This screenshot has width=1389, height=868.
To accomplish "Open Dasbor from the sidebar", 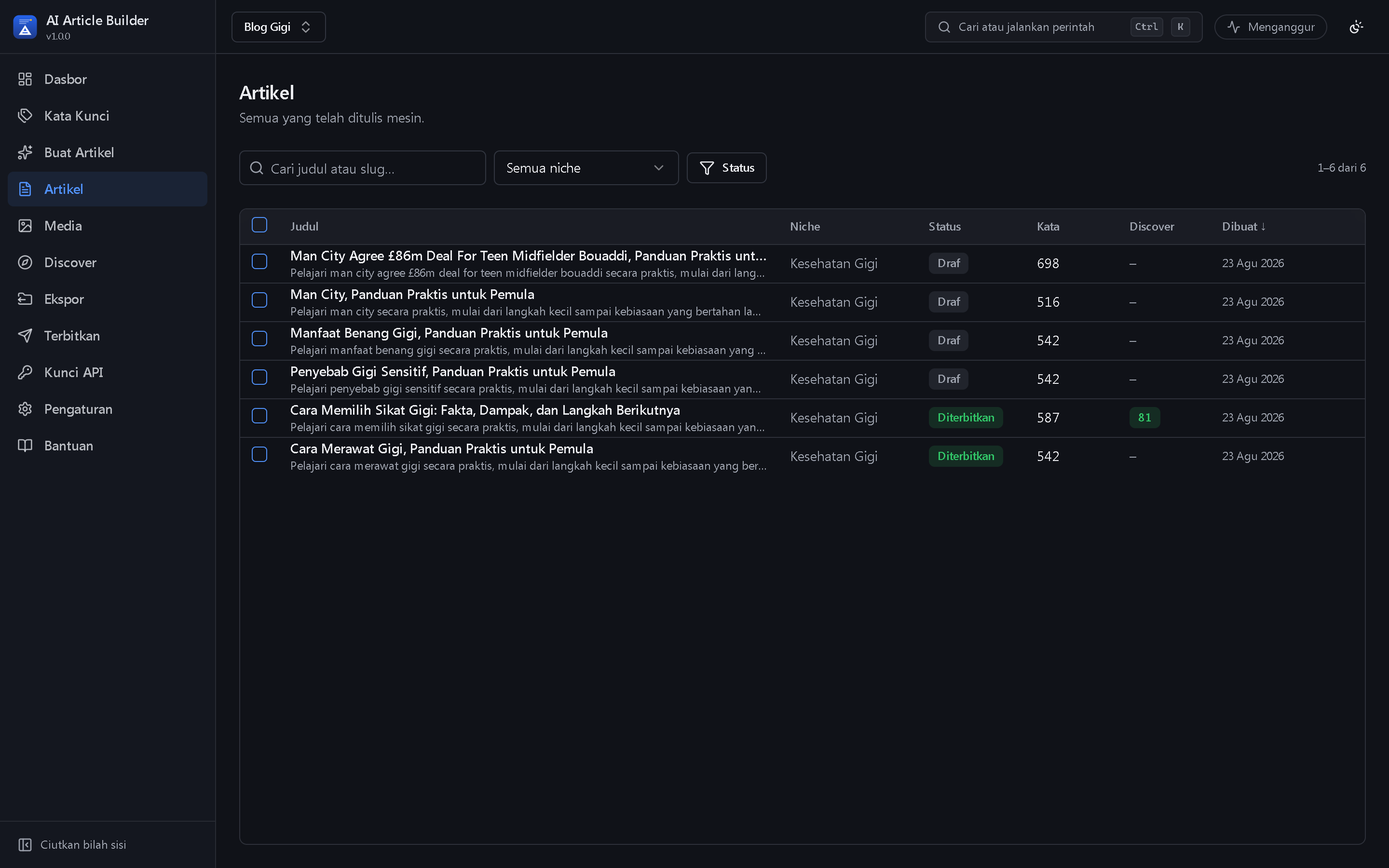I will [x=108, y=79].
